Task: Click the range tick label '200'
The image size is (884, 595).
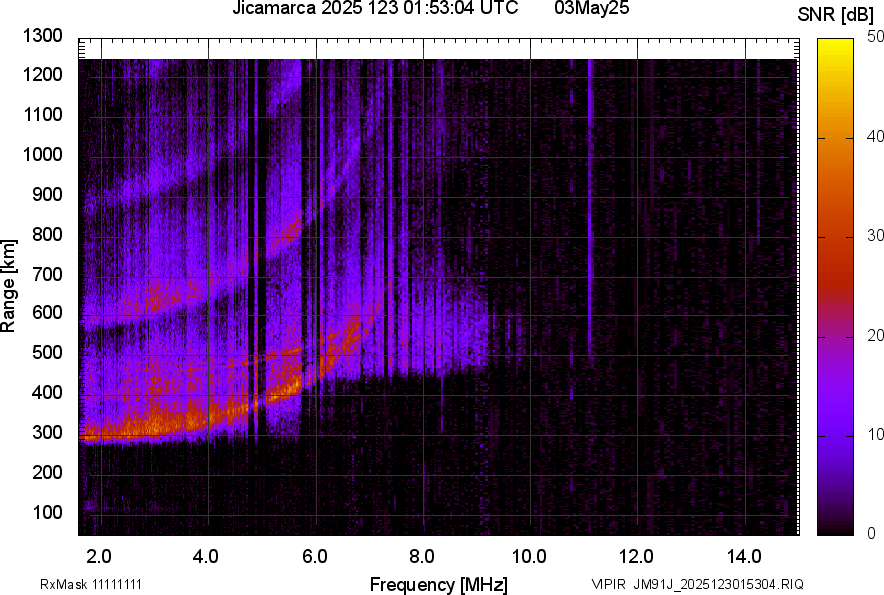Action: 47,472
